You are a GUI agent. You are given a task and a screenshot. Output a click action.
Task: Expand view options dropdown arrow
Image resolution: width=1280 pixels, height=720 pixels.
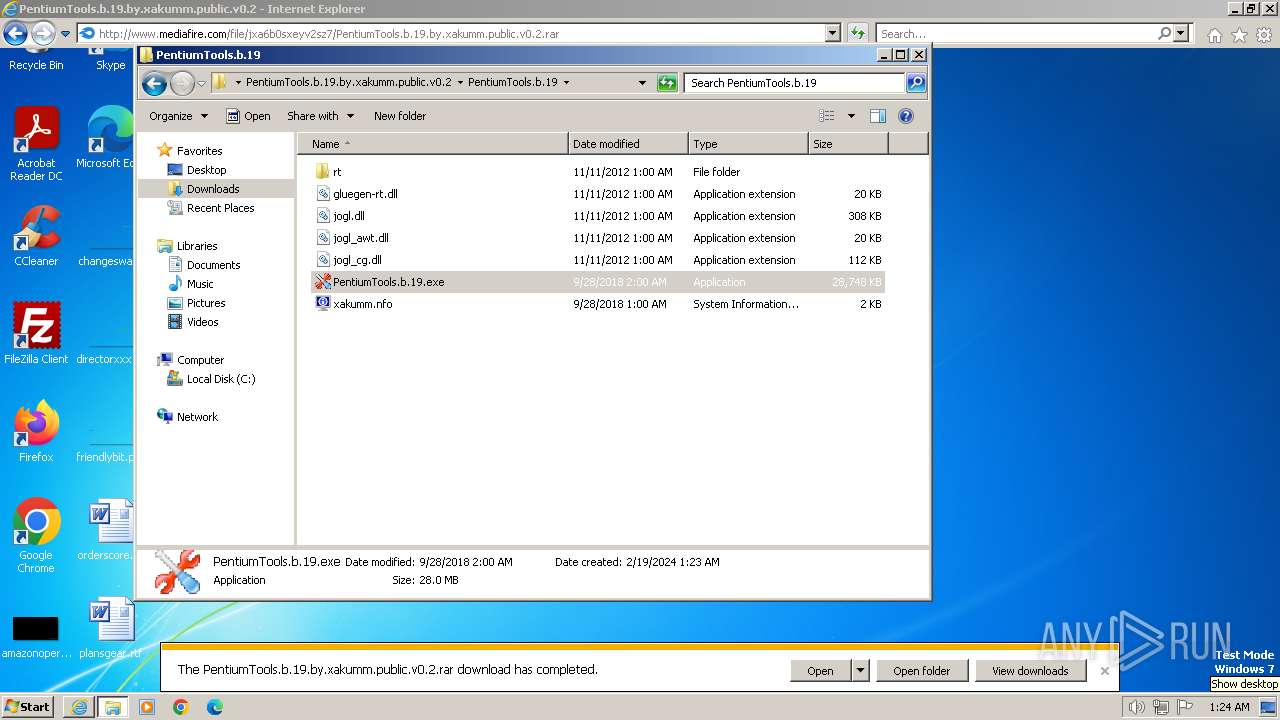[x=851, y=116]
